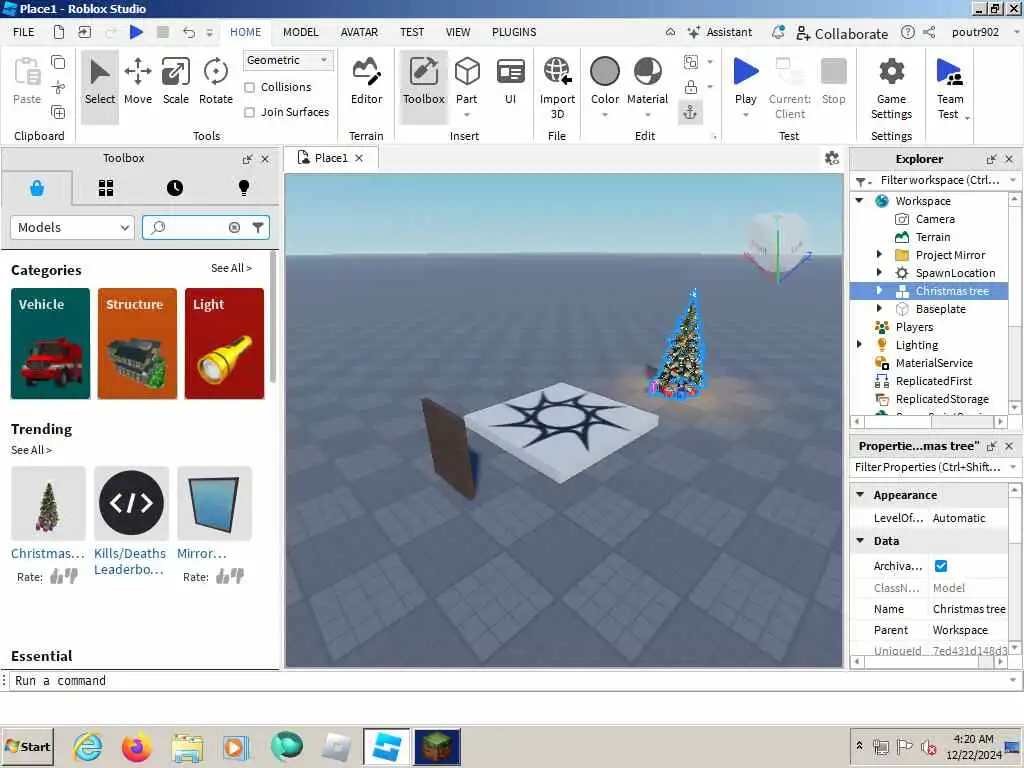Click the Group icon in Edit section

(690, 62)
